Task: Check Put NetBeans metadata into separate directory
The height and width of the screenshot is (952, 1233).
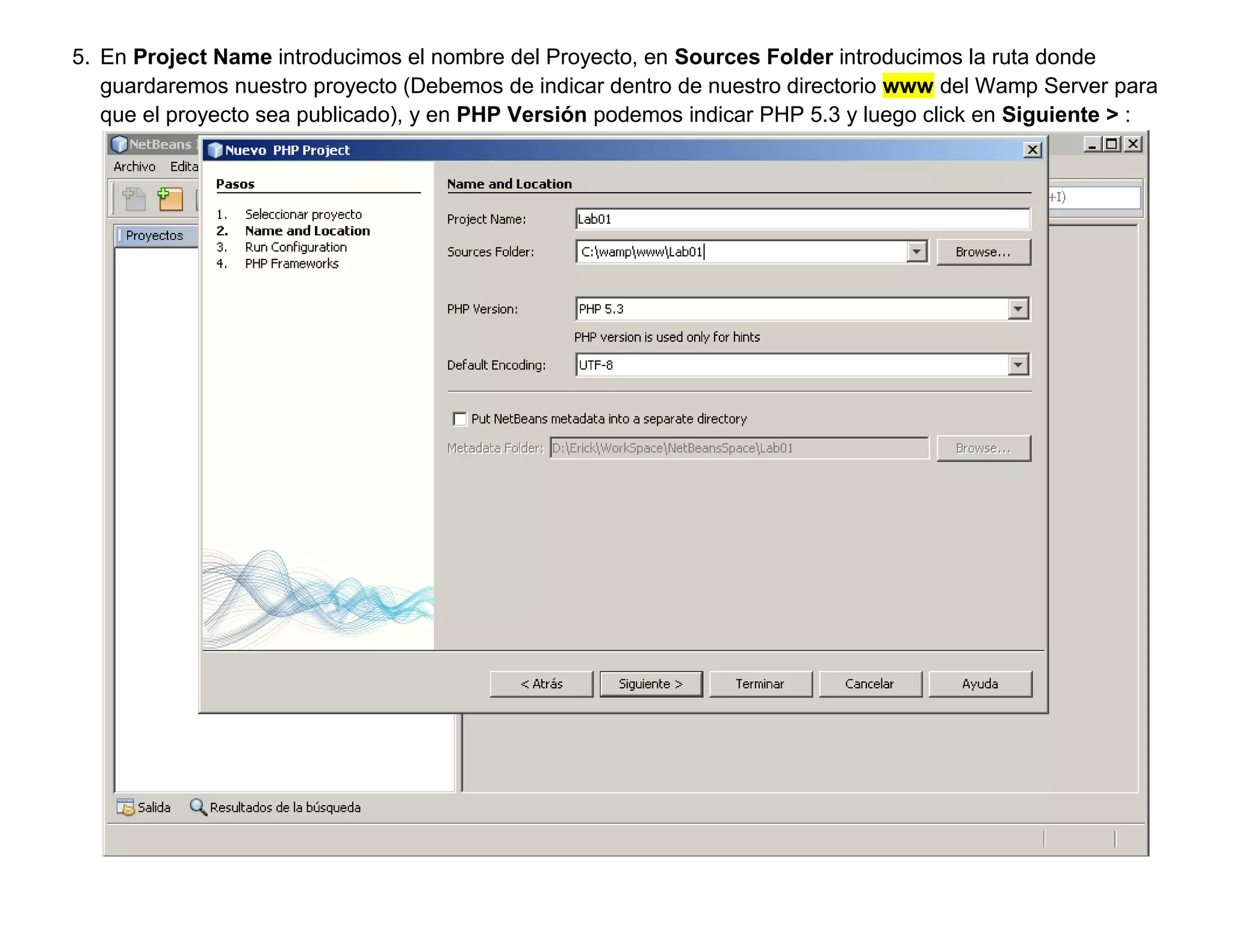Action: tap(460, 419)
